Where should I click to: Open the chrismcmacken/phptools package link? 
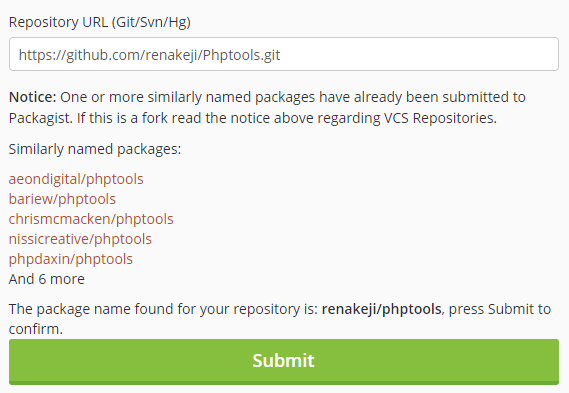tap(91, 219)
